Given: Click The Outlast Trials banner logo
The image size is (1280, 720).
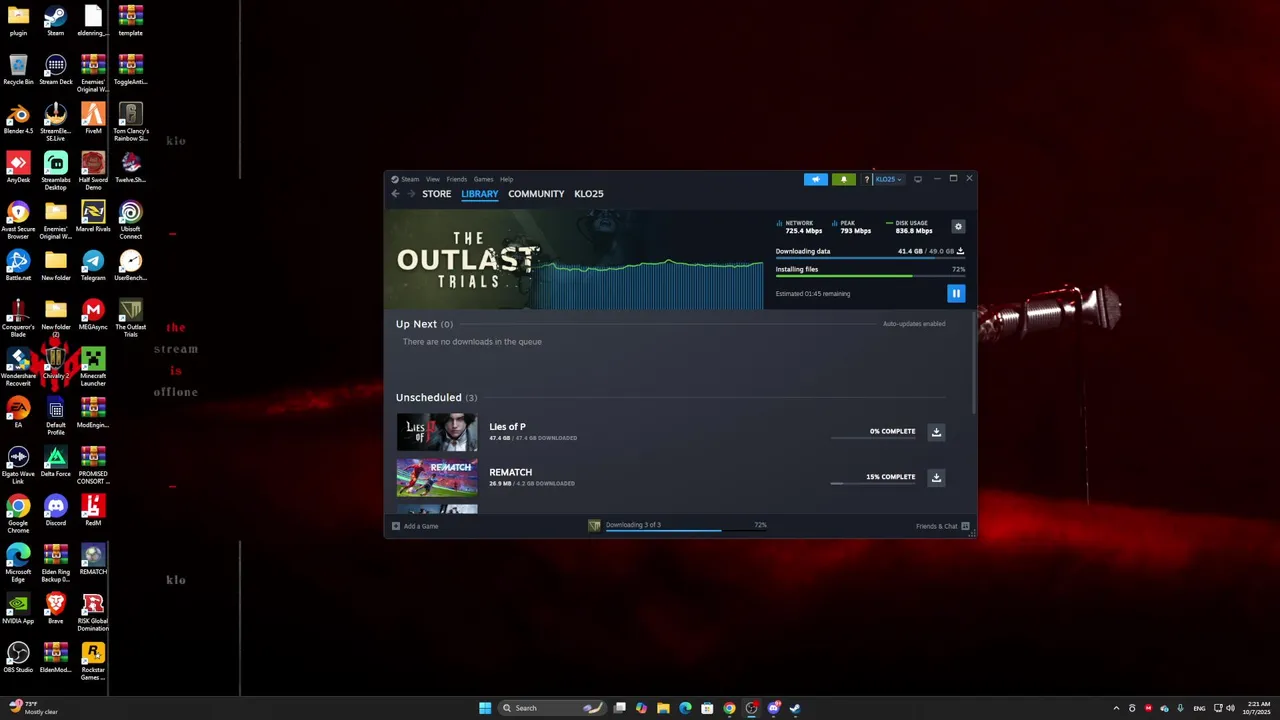Looking at the screenshot, I should click(x=467, y=259).
